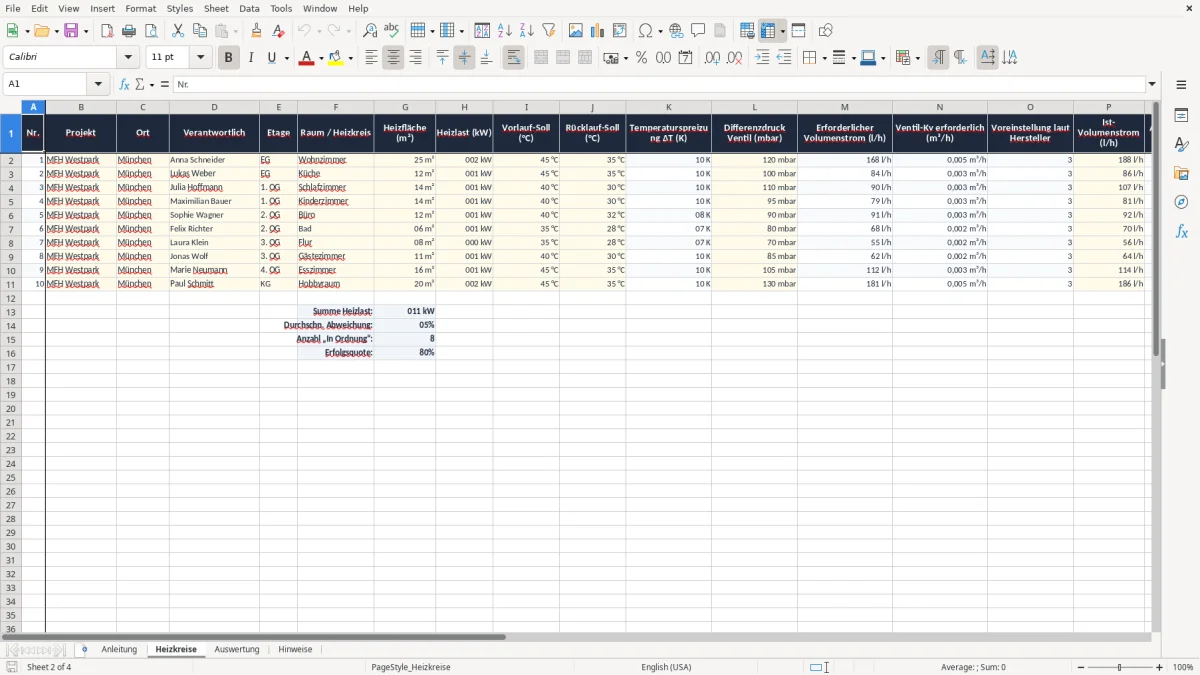The image size is (1200, 675).
Task: Open the Format menu
Action: pos(140,8)
